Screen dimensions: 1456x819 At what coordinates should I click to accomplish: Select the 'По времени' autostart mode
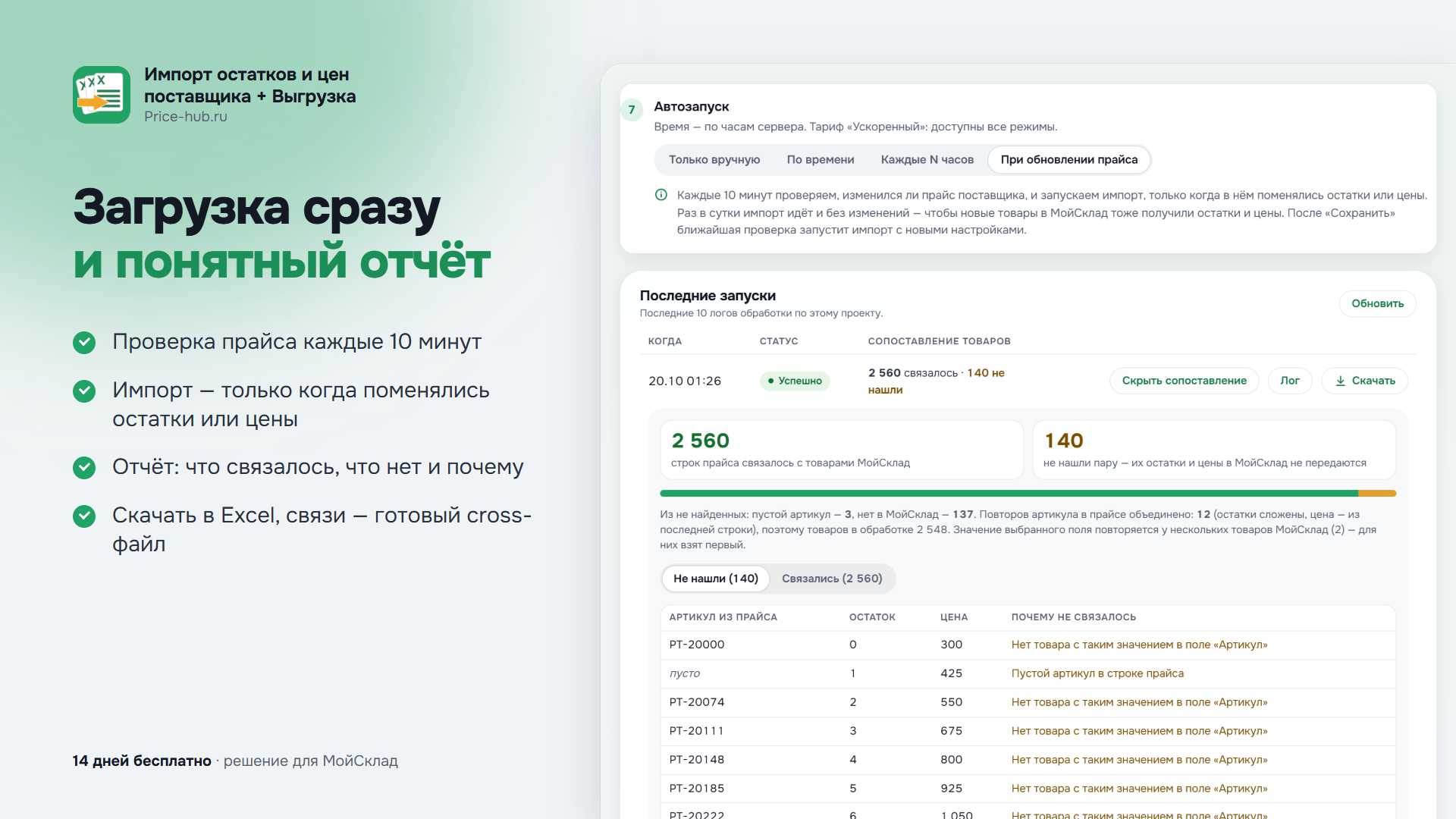coord(821,160)
